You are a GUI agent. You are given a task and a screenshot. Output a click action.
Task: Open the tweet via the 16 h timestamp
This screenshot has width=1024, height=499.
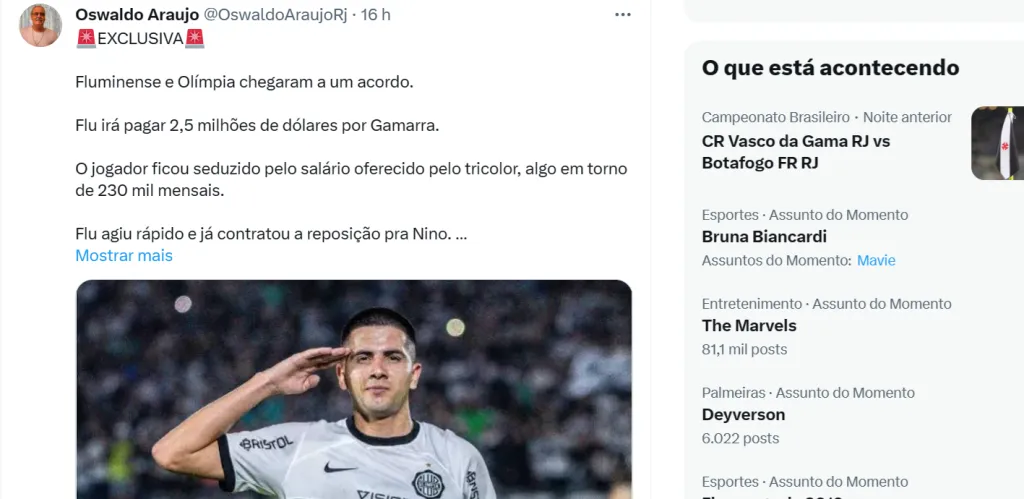(376, 15)
